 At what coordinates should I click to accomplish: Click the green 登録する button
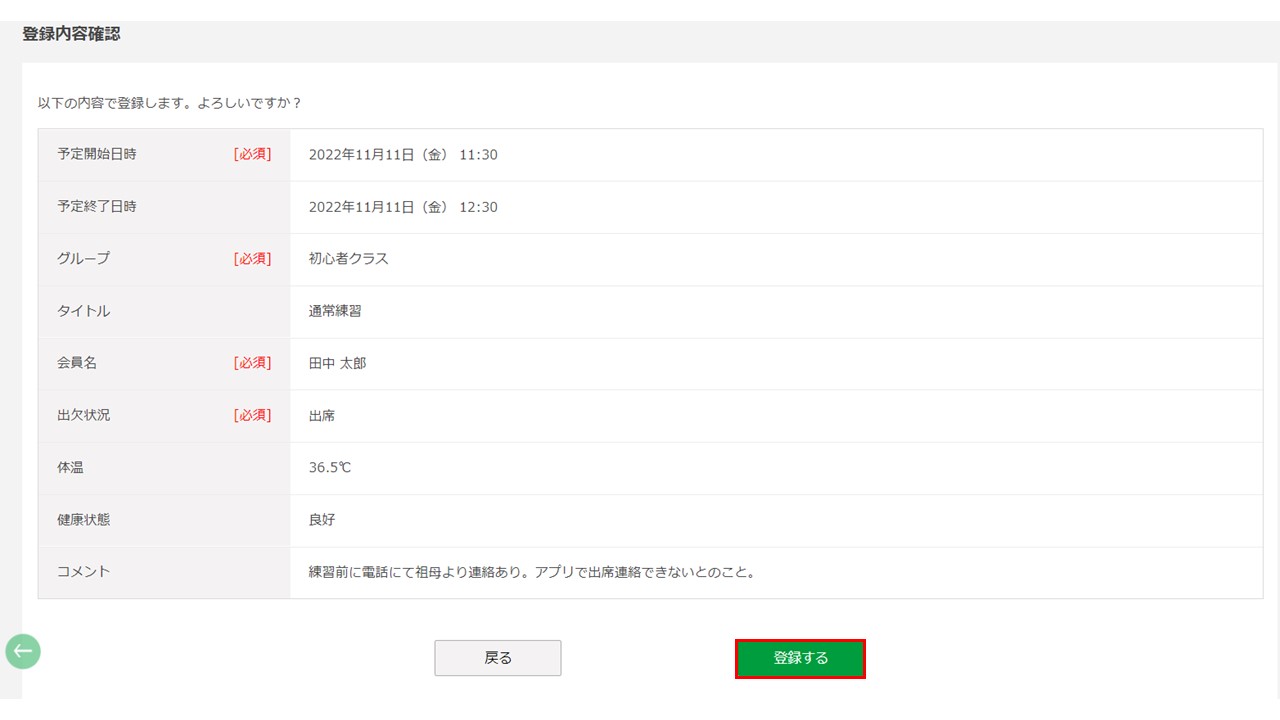[800, 658]
